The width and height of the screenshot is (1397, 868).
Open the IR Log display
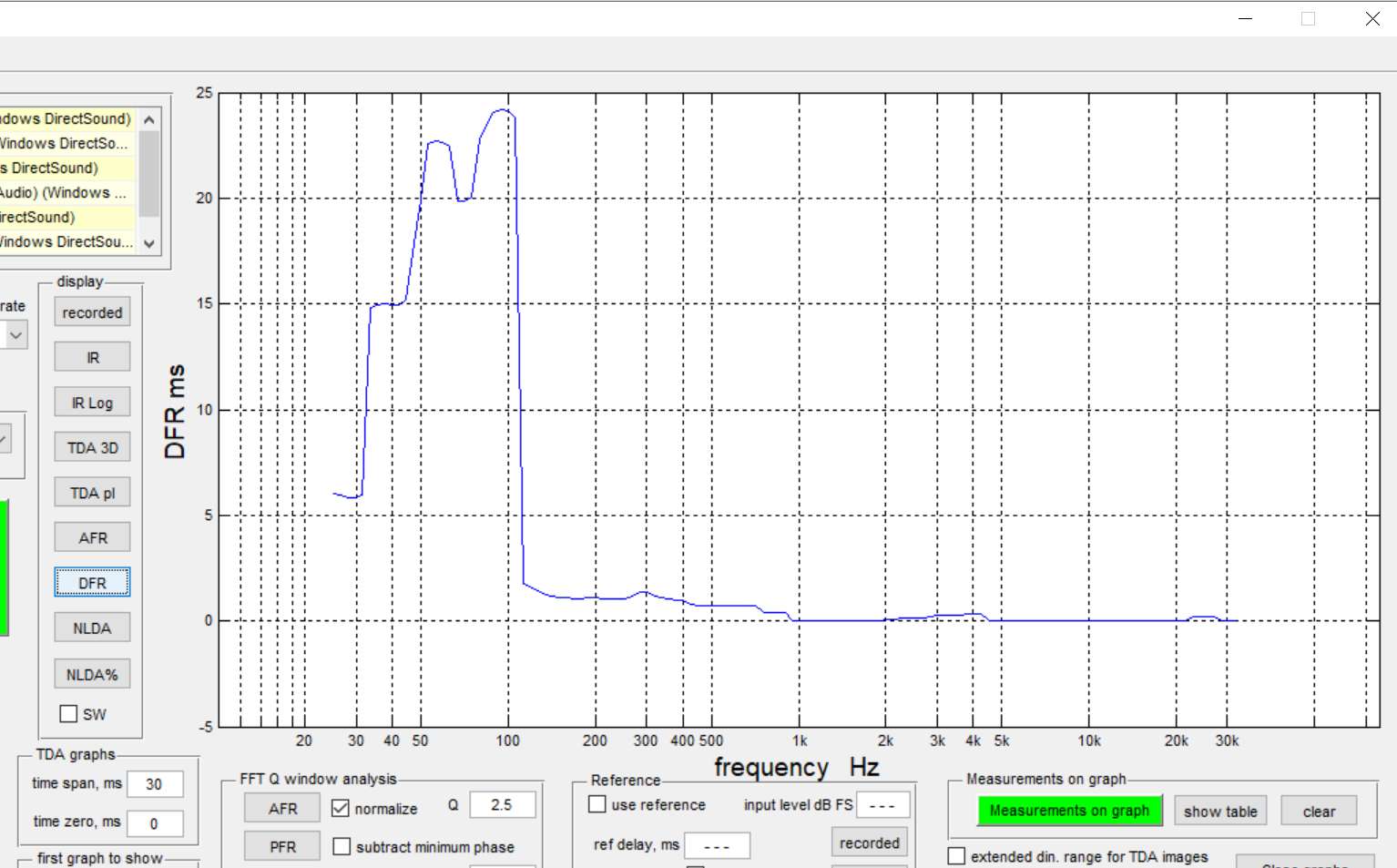(92, 403)
